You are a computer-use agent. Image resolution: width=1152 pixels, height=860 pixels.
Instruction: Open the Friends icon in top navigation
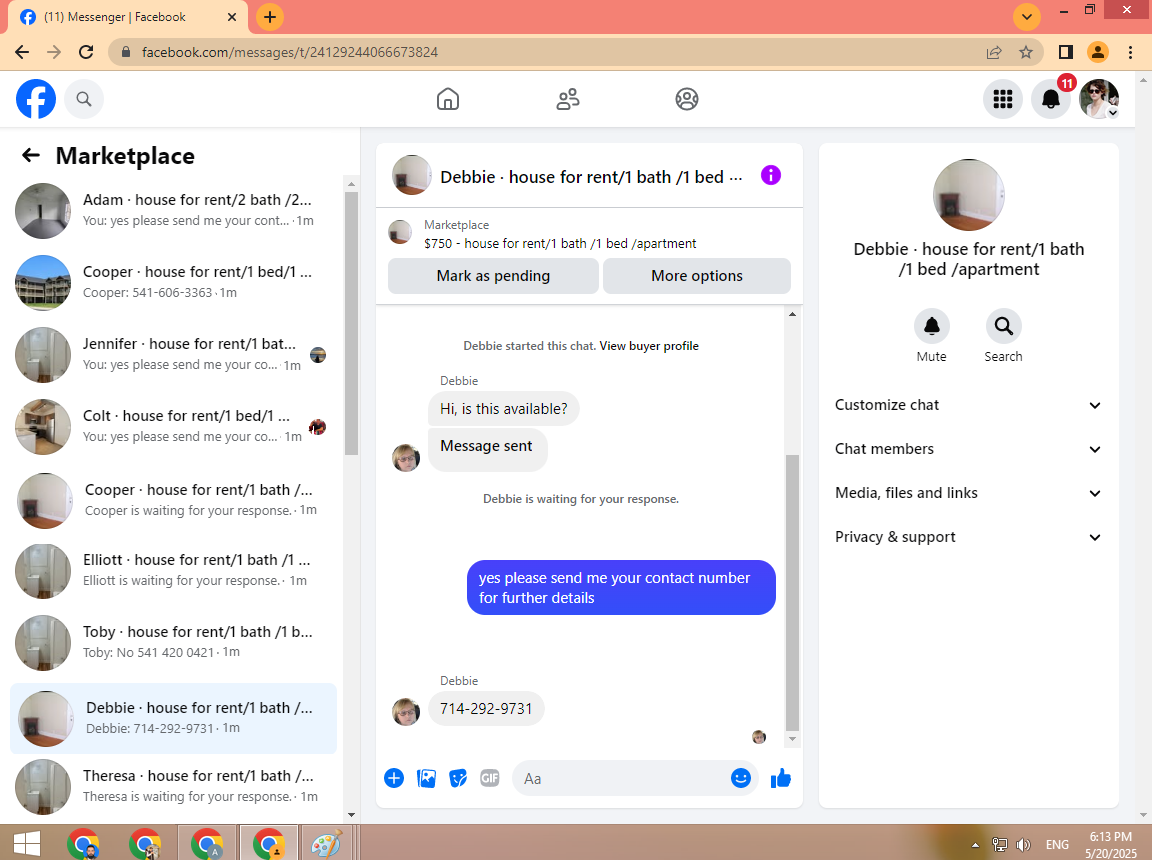(x=567, y=99)
